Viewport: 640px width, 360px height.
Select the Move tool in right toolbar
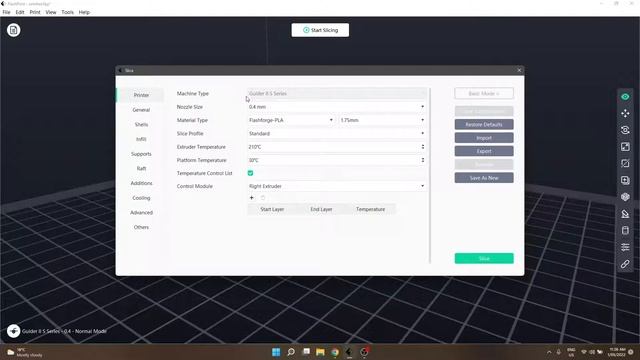(625, 113)
